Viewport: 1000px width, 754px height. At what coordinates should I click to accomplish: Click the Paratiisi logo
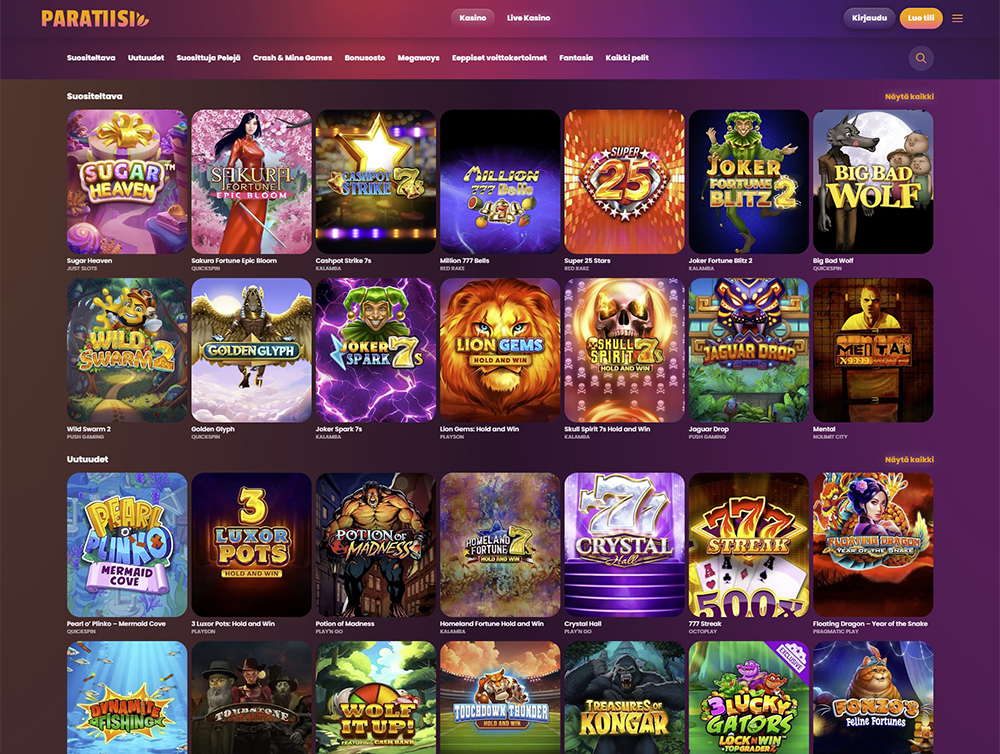(x=95, y=18)
